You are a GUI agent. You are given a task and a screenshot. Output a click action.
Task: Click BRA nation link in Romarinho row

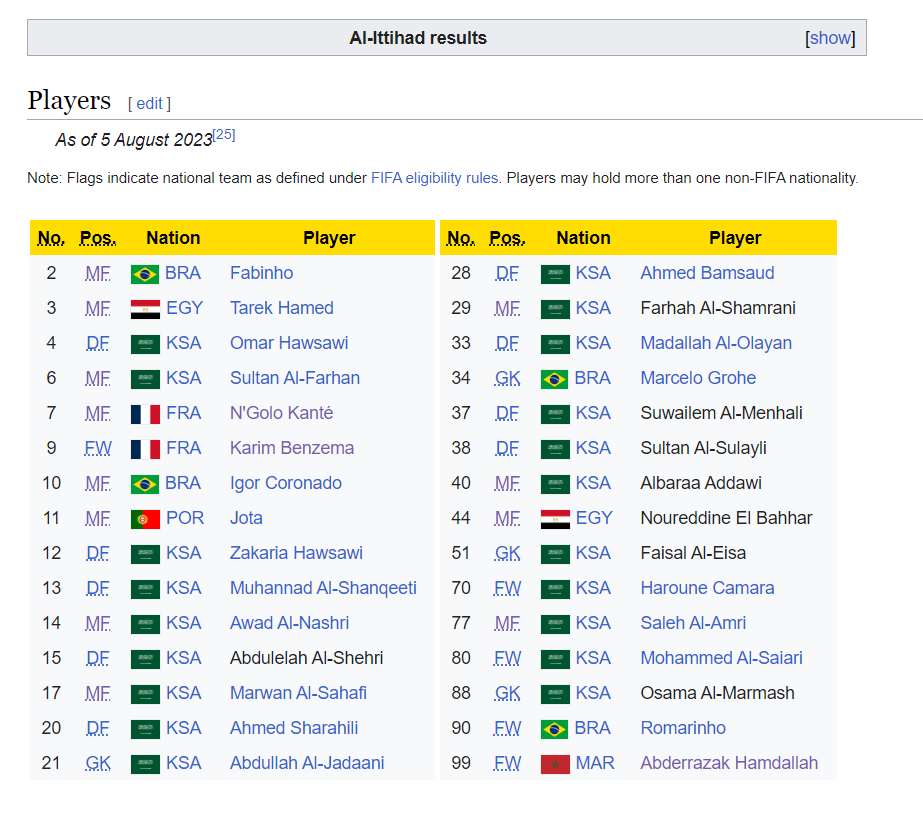coord(592,728)
